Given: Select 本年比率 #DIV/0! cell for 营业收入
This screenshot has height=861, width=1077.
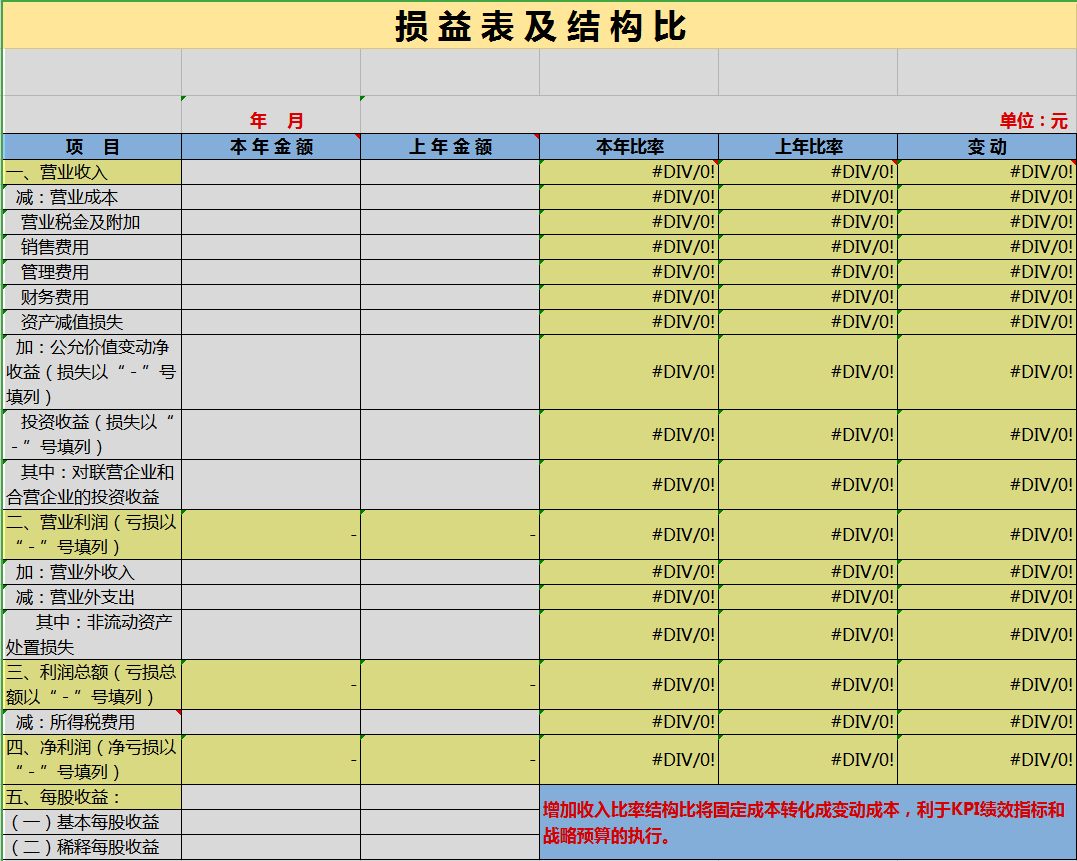Looking at the screenshot, I should coord(629,172).
